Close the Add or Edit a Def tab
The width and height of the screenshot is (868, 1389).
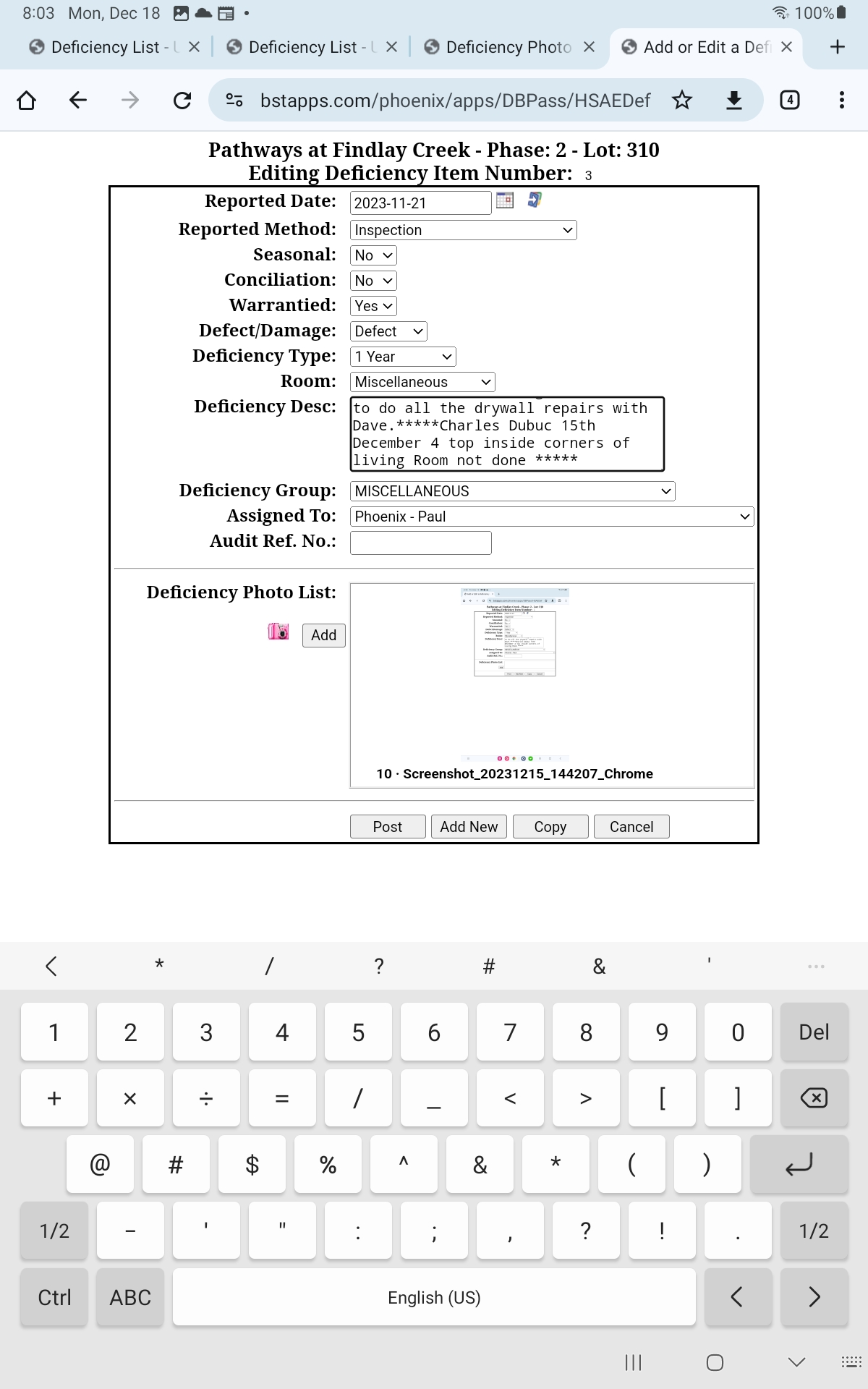coord(787,47)
